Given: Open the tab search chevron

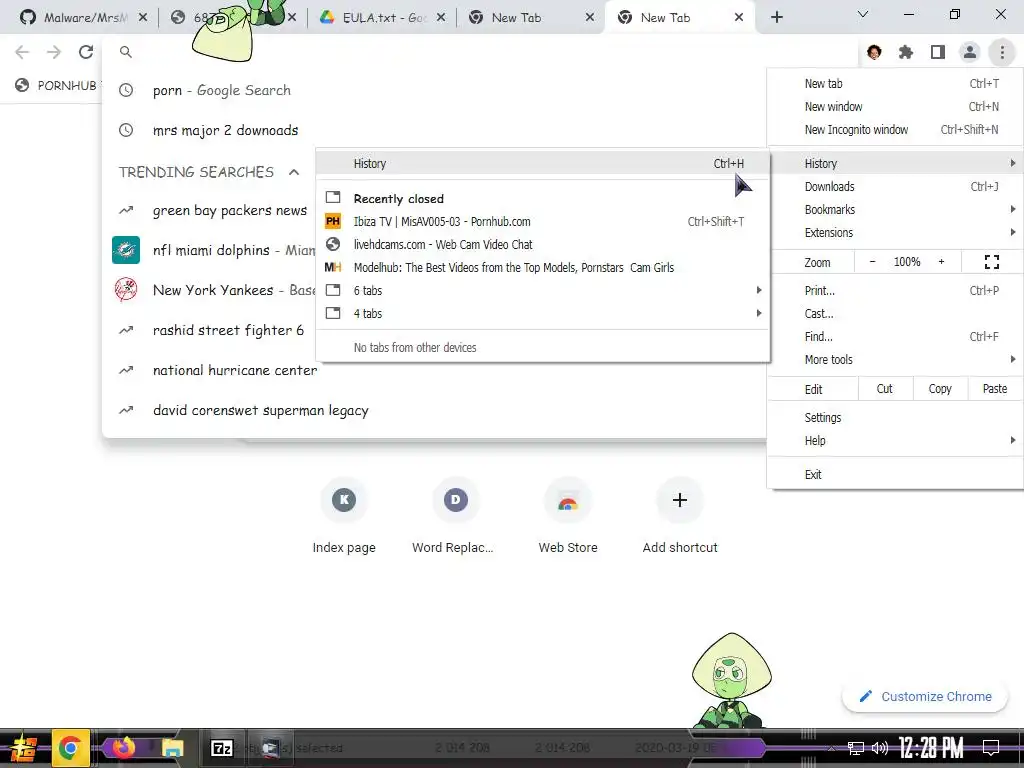Looking at the screenshot, I should coord(863,14).
